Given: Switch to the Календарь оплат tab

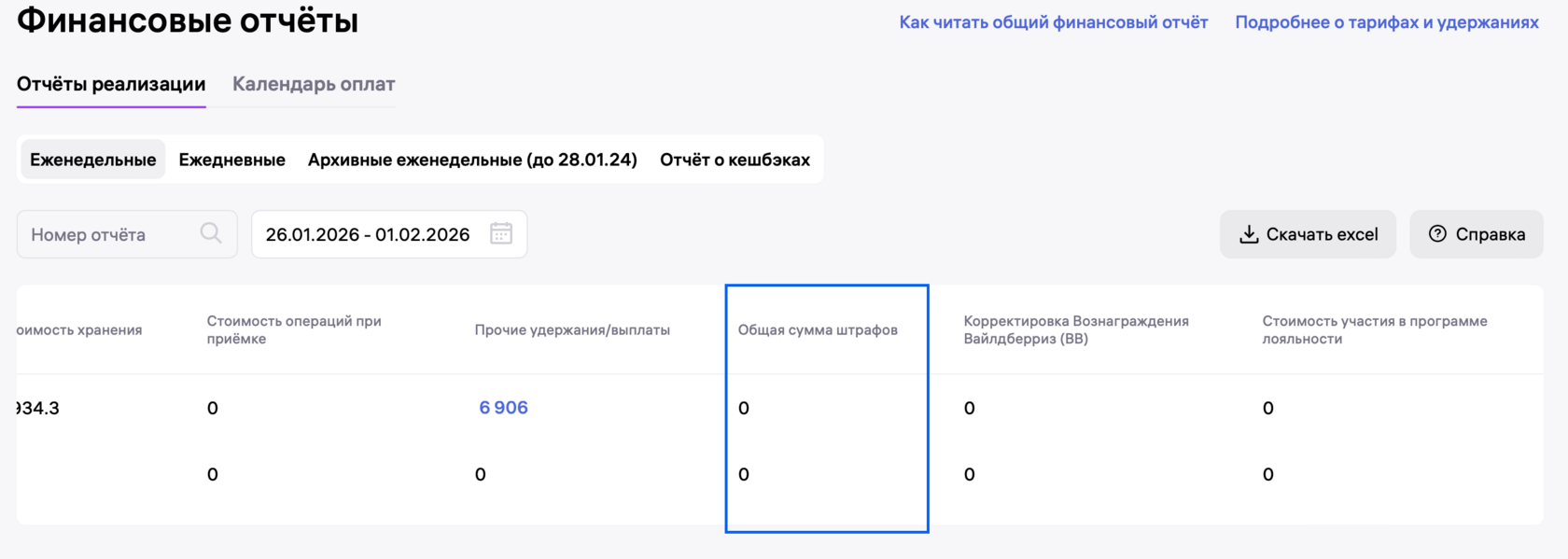Looking at the screenshot, I should [x=314, y=84].
